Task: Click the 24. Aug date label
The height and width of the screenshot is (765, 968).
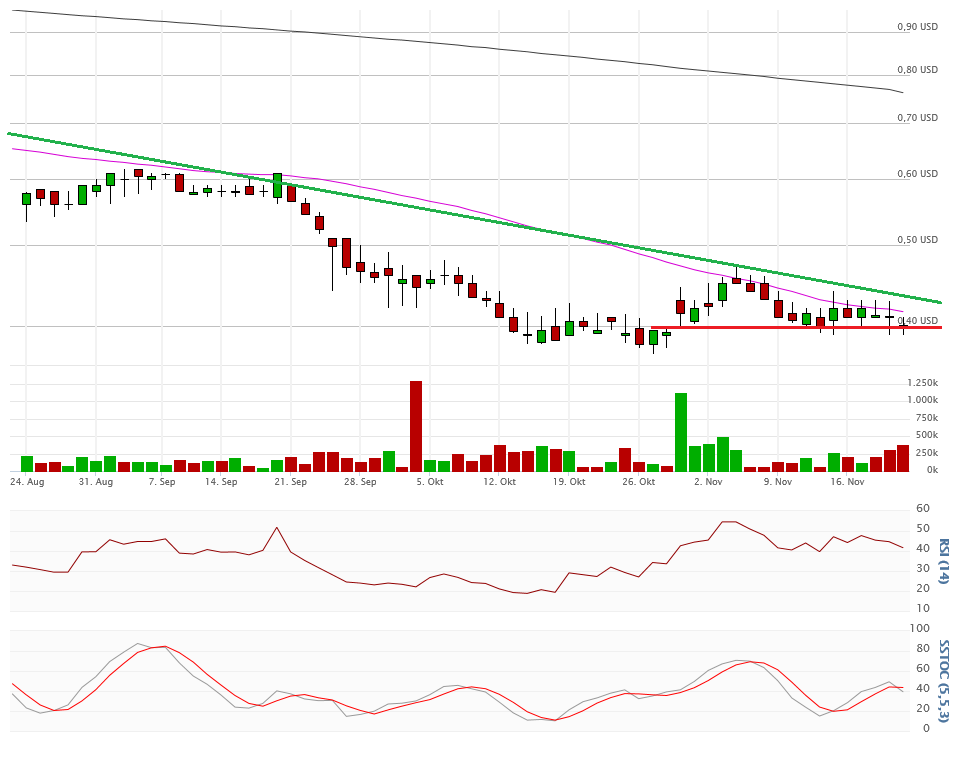Action: tap(27, 482)
